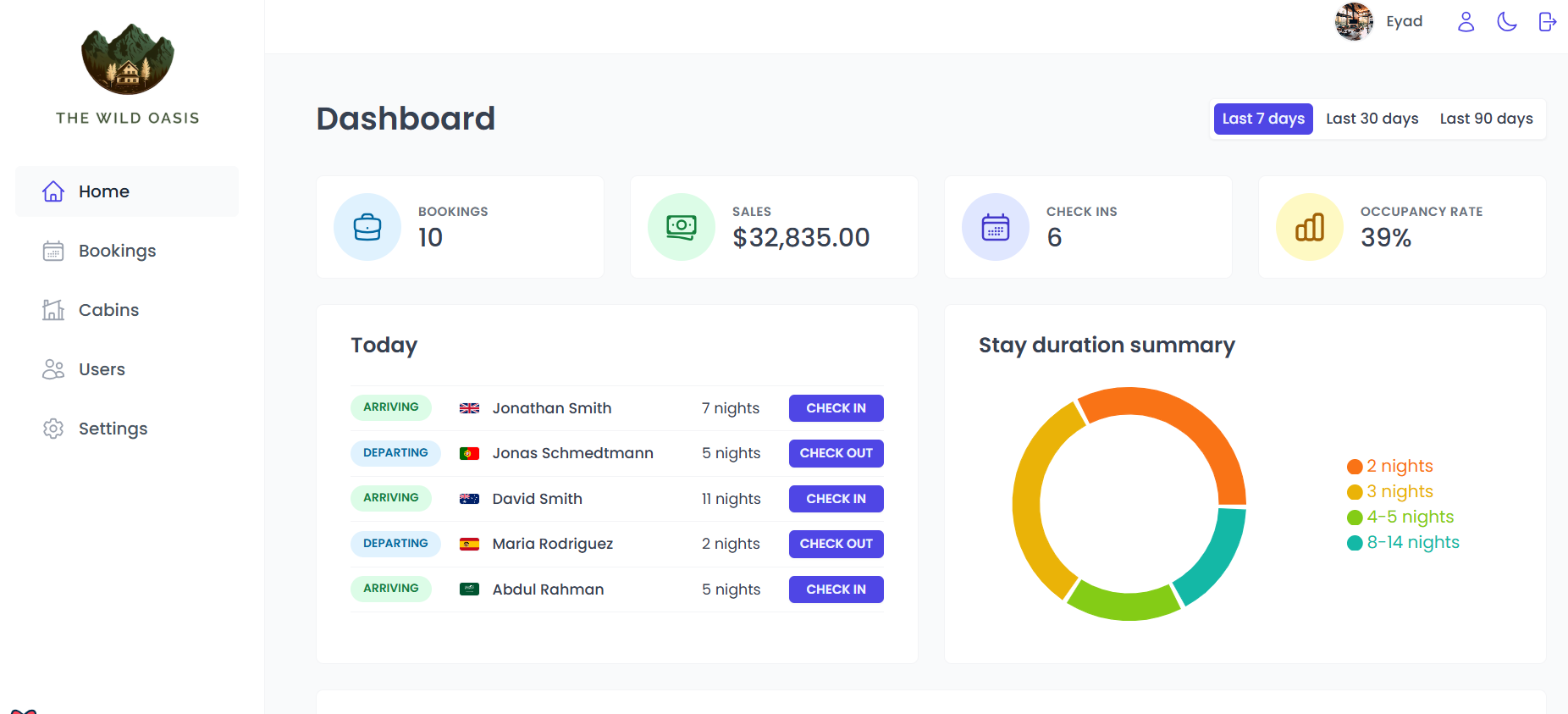Click the user account profile icon
Image resolution: width=1568 pixels, height=714 pixels.
(1466, 22)
